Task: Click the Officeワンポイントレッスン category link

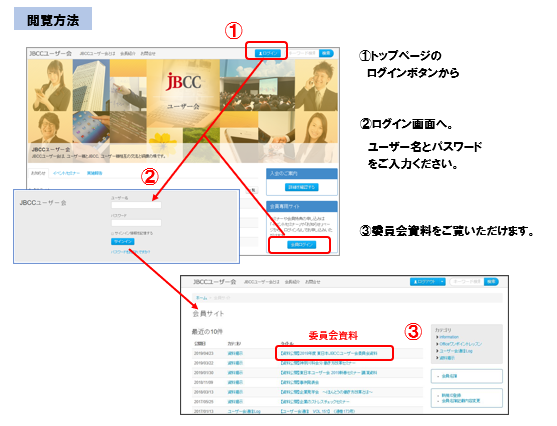Action: (461, 344)
